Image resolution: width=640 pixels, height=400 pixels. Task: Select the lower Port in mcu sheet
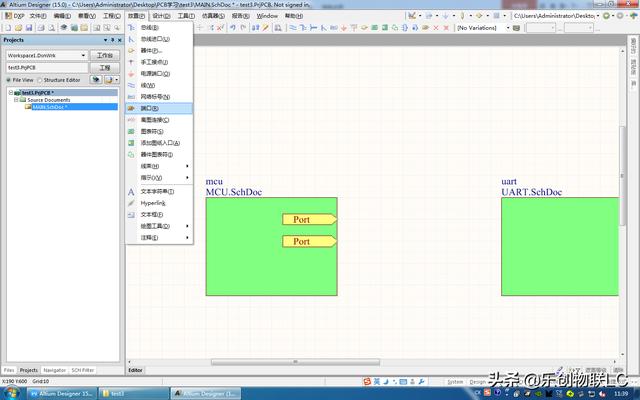309,242
